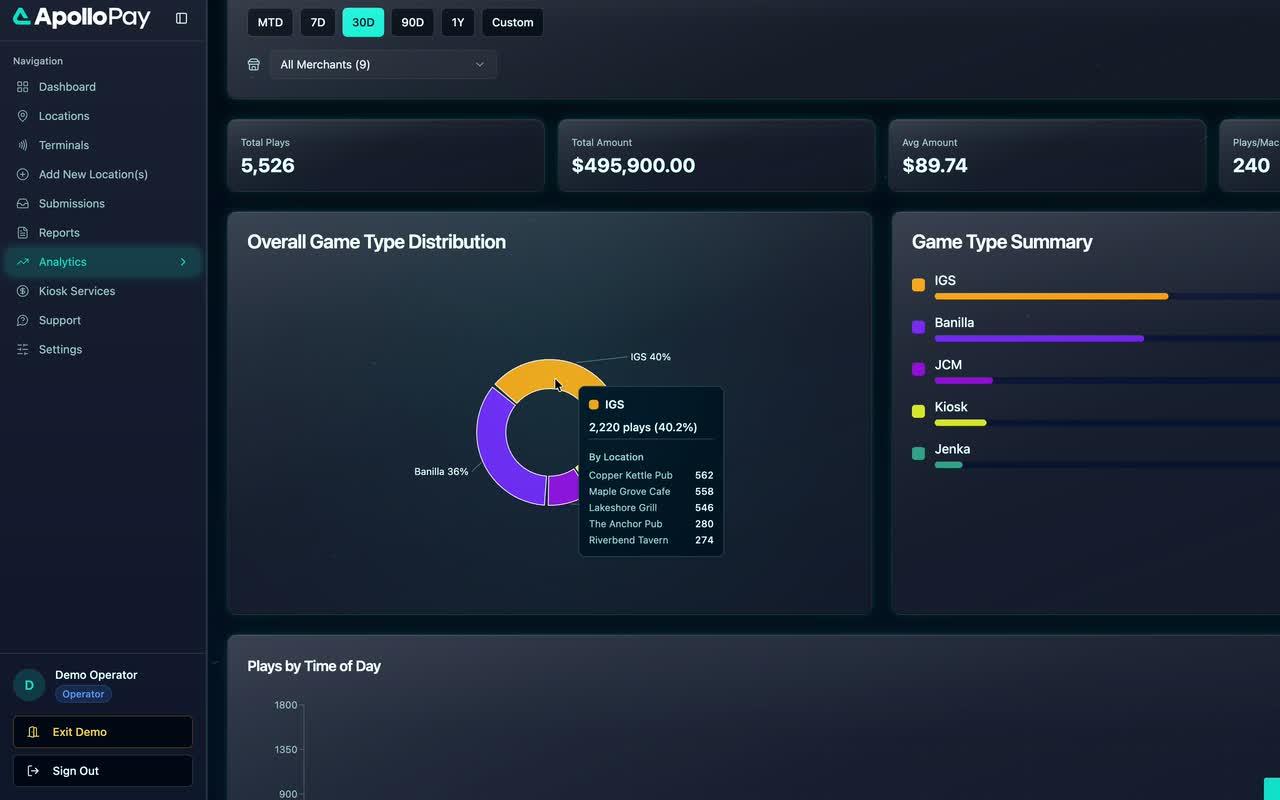Click the Banilla 36% chart label
The image size is (1280, 800).
point(441,472)
